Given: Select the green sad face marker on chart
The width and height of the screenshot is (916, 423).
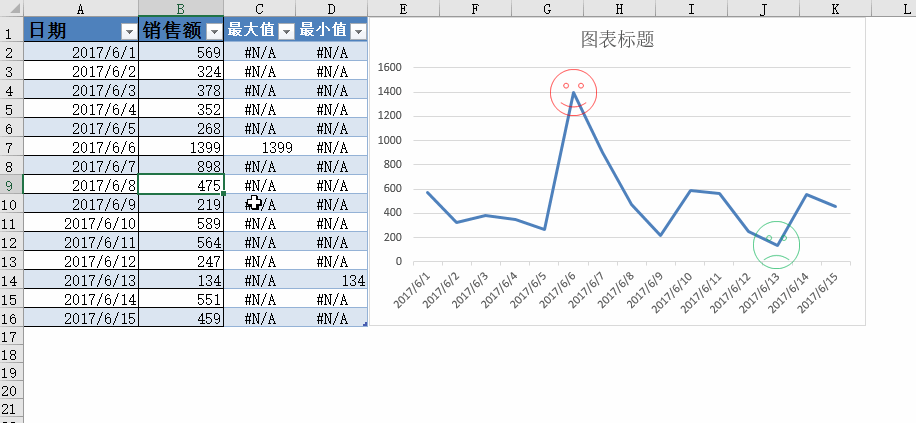Looking at the screenshot, I should coord(776,245).
